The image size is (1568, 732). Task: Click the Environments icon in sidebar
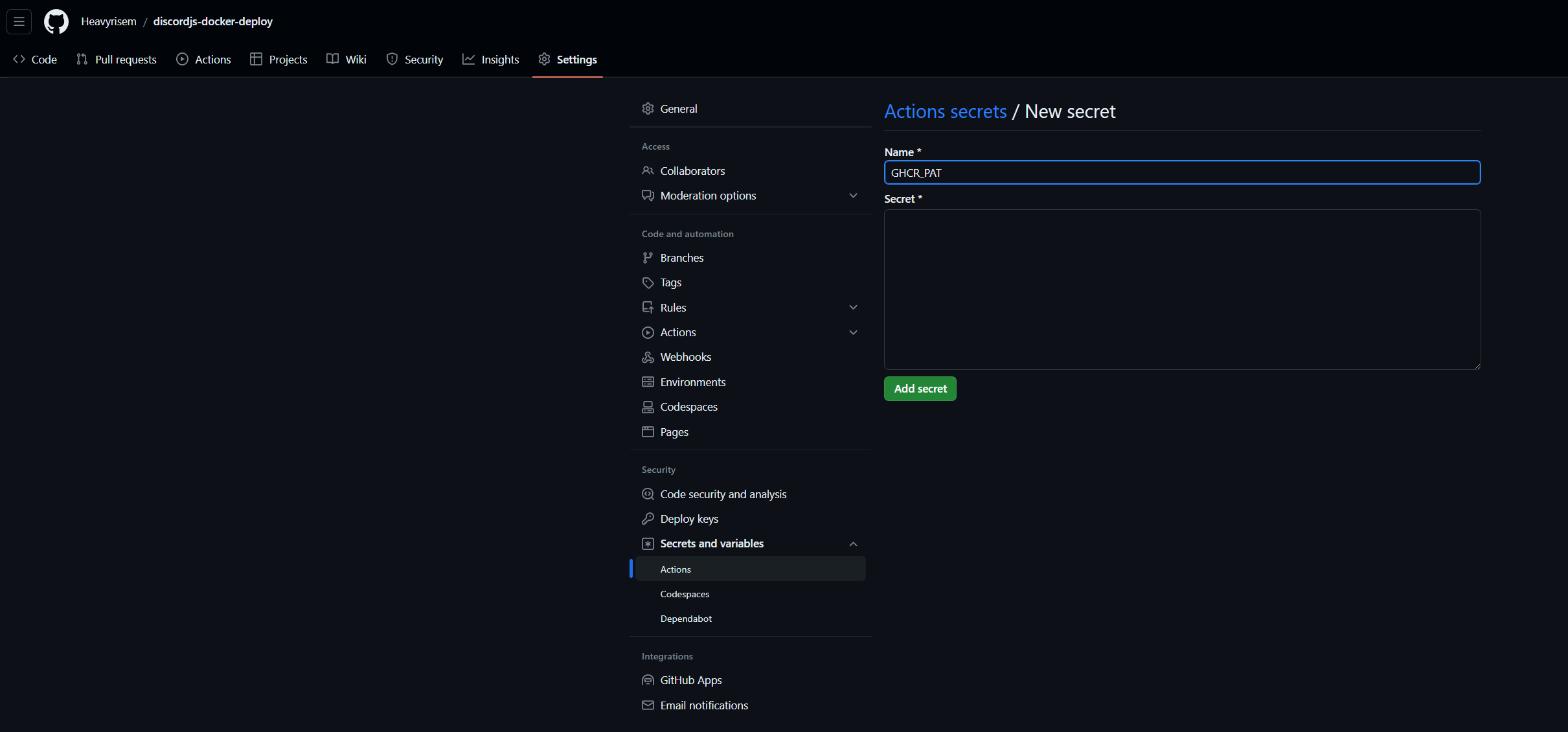[x=648, y=382]
